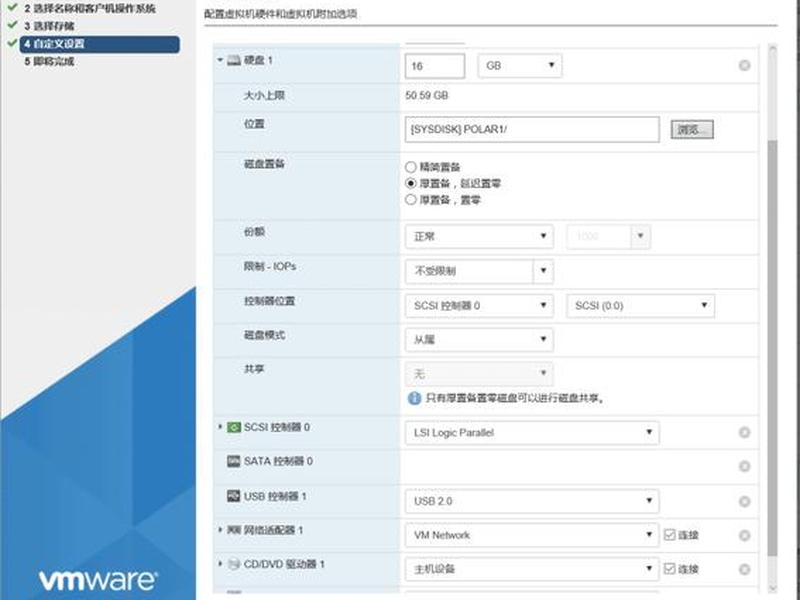Open the 磁盘模式 dropdown showing 从属
The width and height of the screenshot is (800, 600).
click(479, 339)
